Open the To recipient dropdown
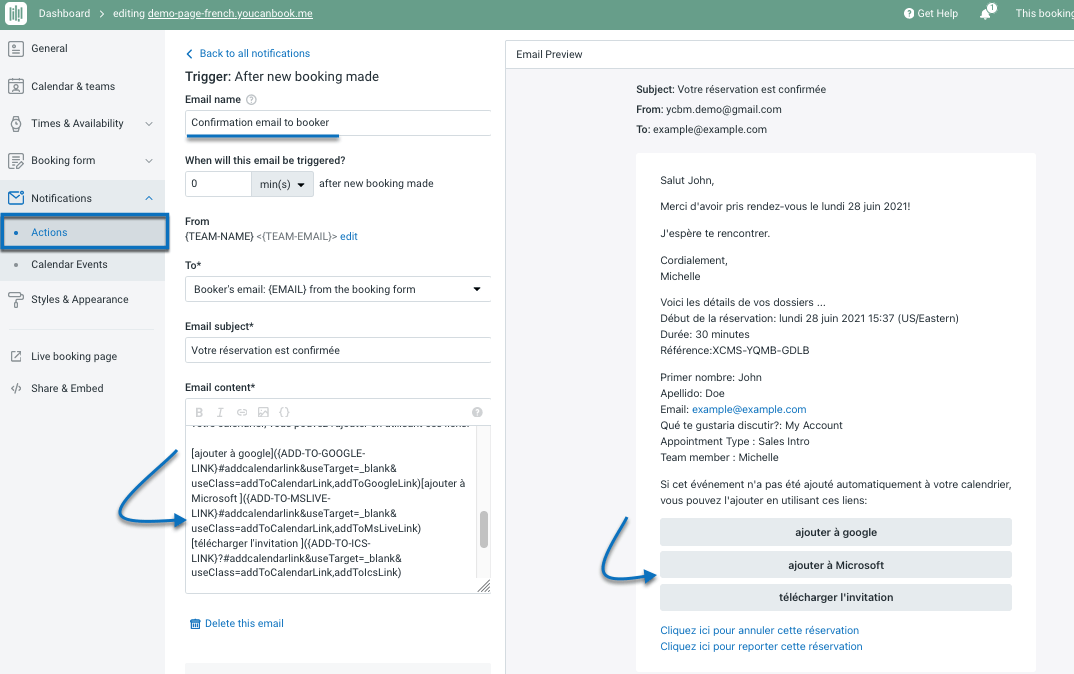 tap(337, 289)
